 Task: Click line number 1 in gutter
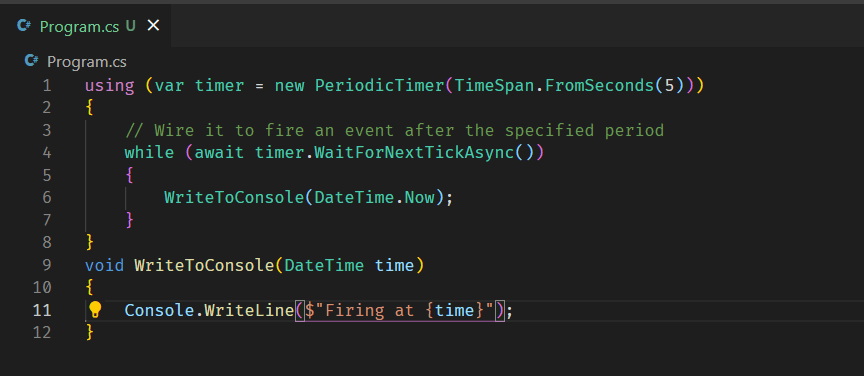46,86
